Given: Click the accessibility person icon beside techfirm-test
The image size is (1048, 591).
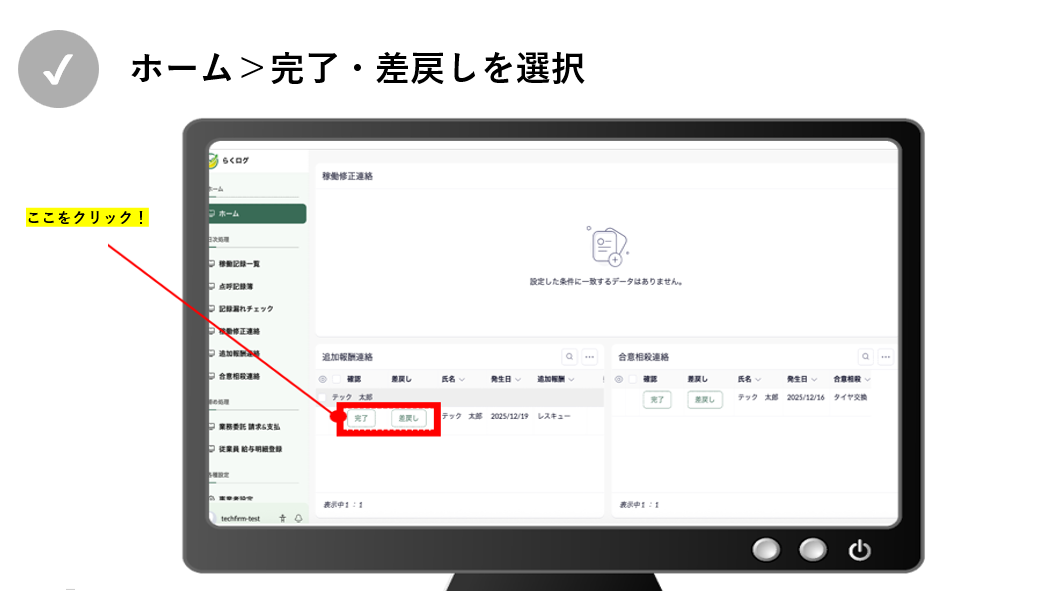Looking at the screenshot, I should tap(283, 518).
